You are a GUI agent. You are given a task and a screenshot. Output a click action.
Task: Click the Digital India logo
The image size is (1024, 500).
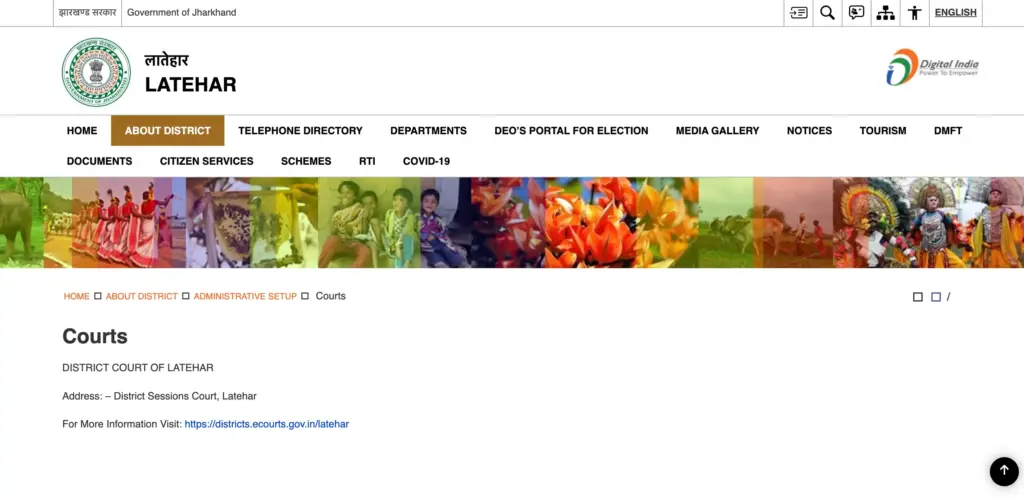[932, 67]
